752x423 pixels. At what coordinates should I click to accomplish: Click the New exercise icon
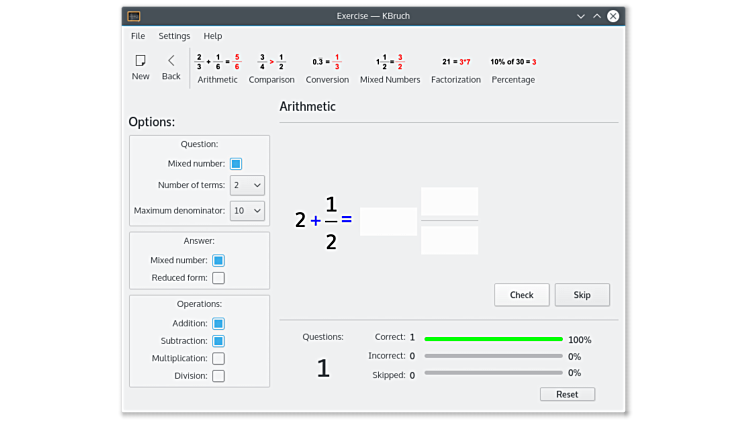(140, 66)
